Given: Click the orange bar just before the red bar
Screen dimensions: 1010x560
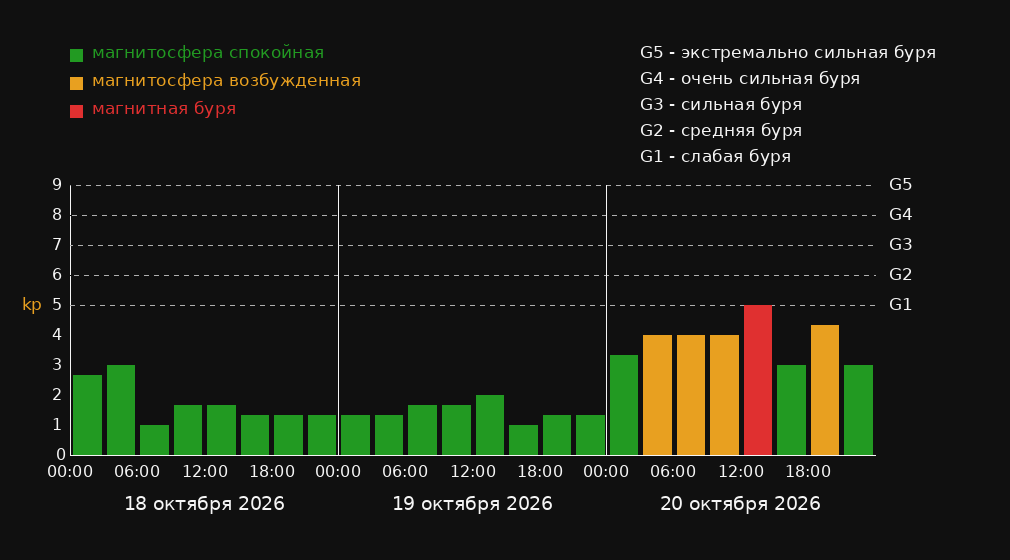Looking at the screenshot, I should click(x=724, y=395).
